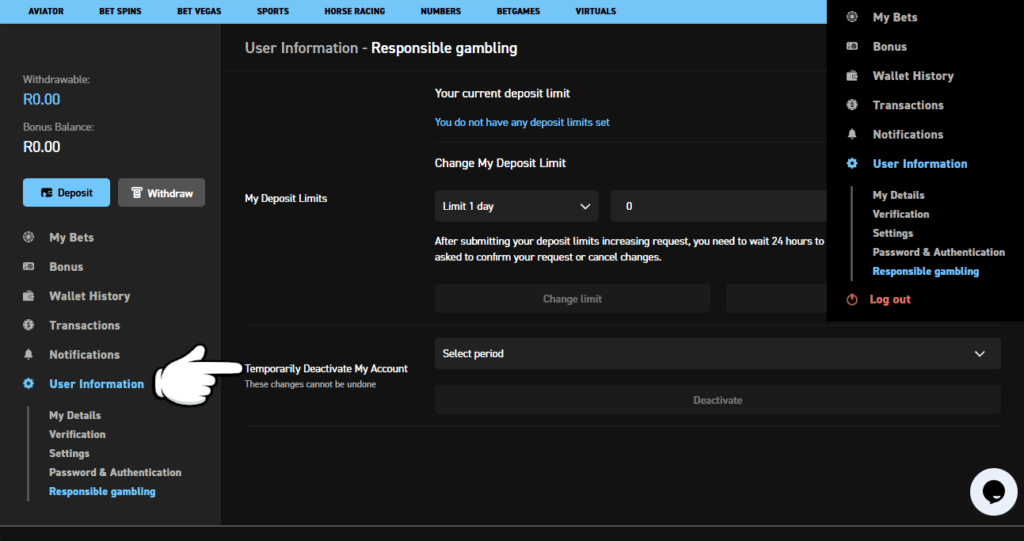Click the Wallet History icon in left sidebar

point(29,296)
